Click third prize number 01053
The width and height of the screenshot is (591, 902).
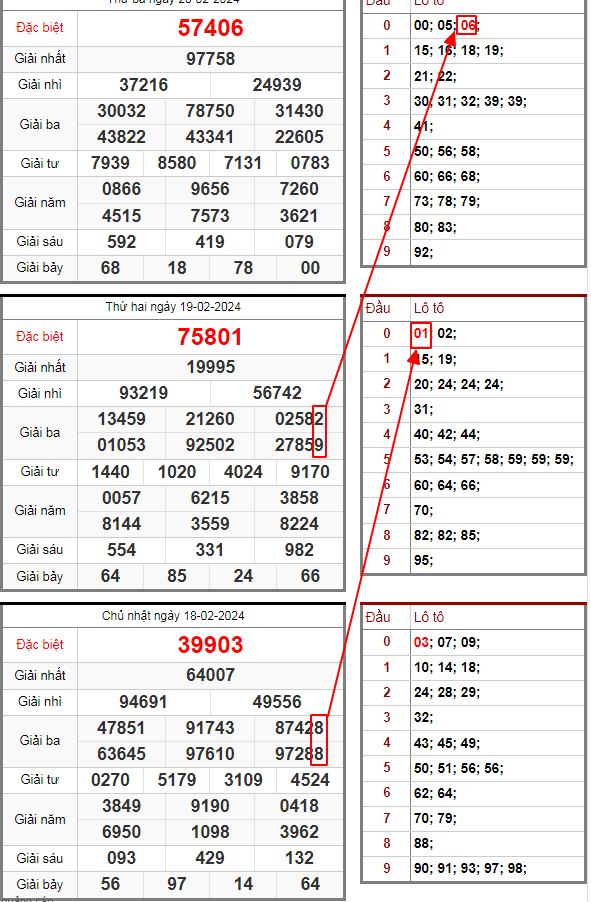click(121, 445)
